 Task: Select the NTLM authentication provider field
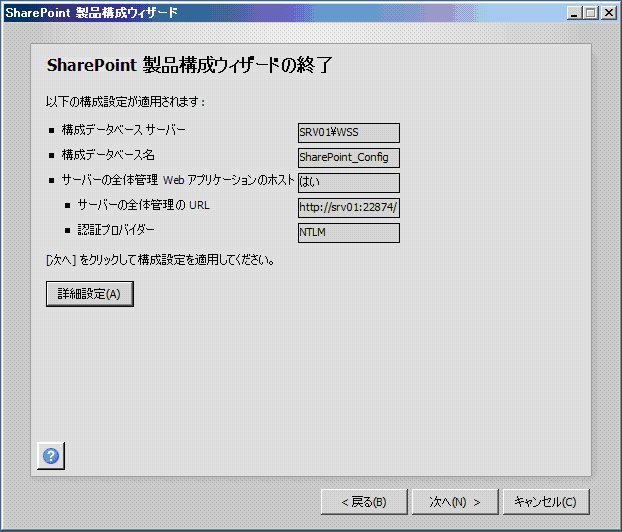349,232
